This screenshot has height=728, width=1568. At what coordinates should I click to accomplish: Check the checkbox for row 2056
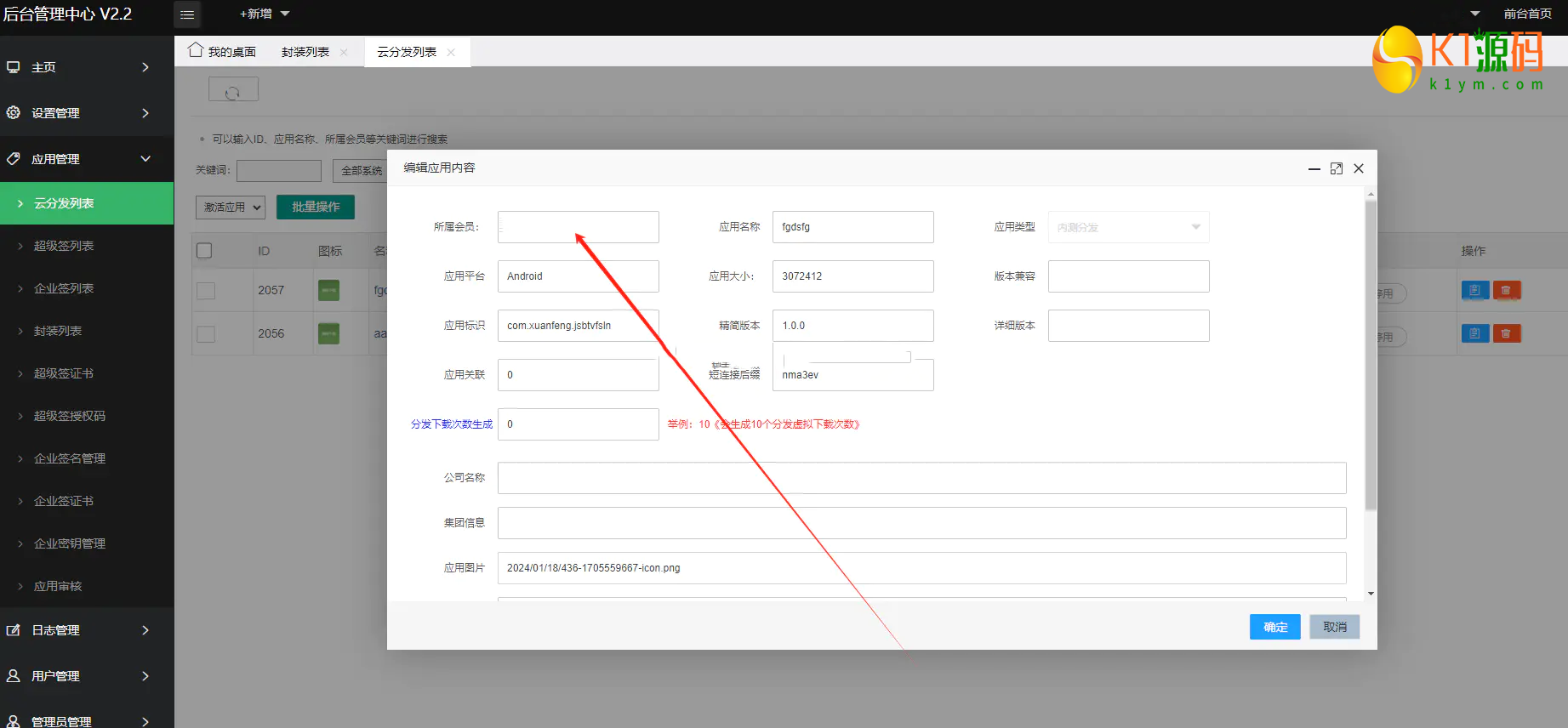pos(206,333)
